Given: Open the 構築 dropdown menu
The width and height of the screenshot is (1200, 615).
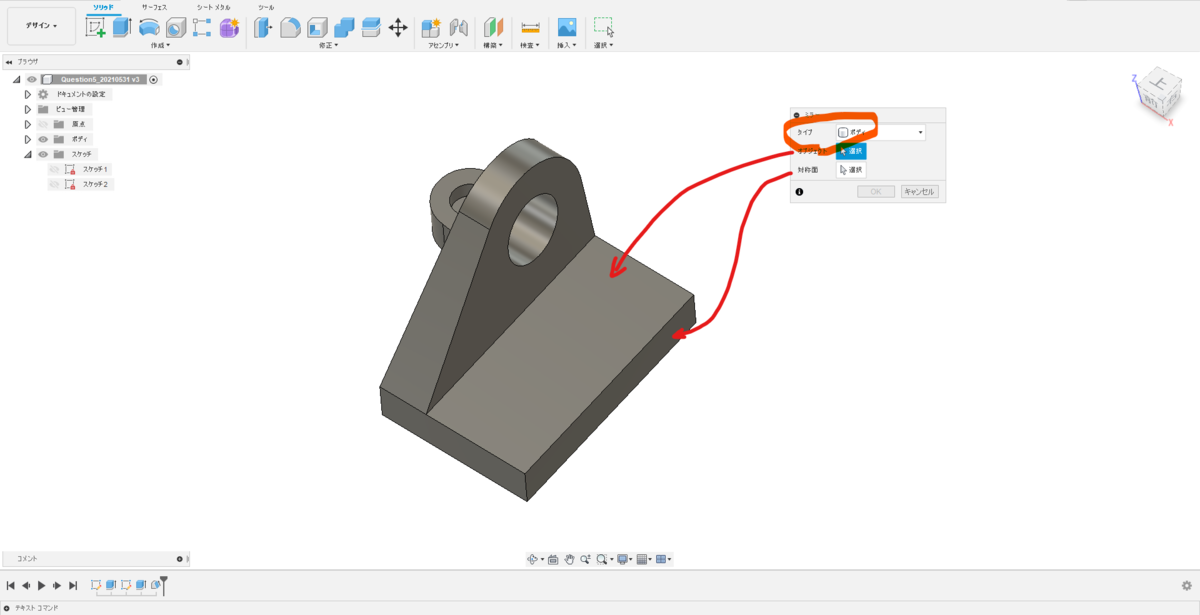Looking at the screenshot, I should [493, 45].
